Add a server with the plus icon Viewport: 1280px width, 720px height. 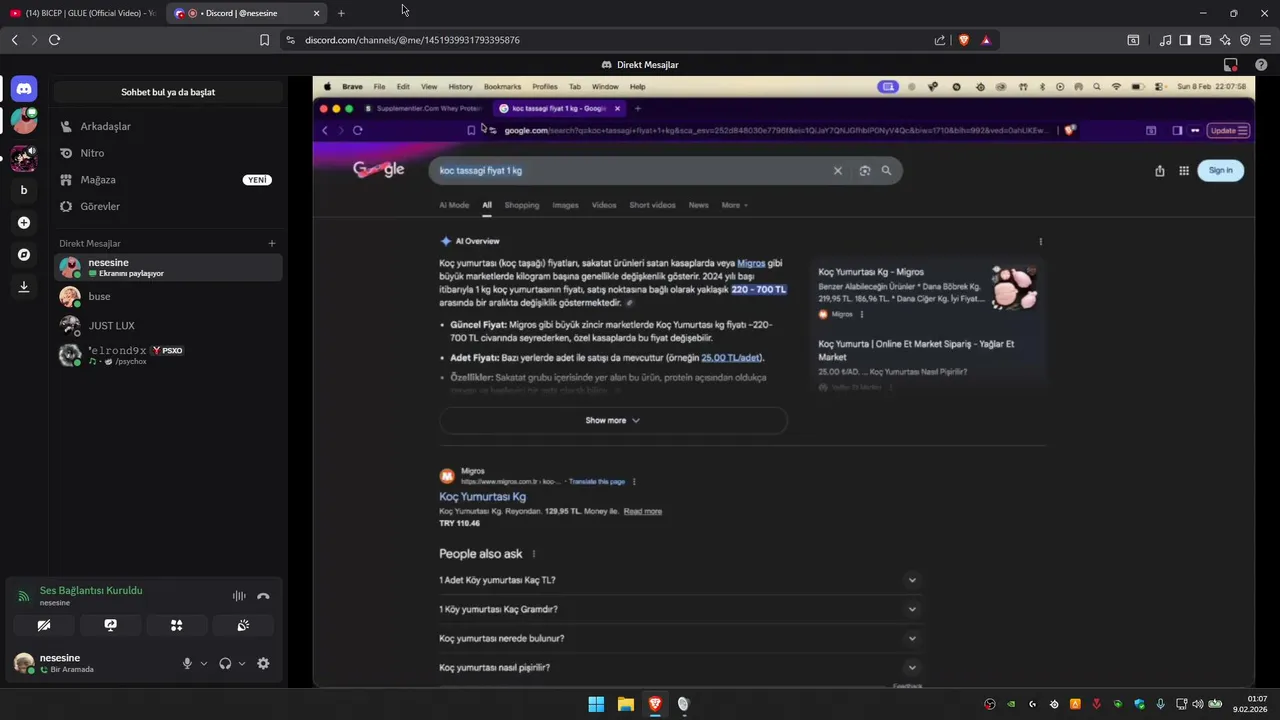point(24,223)
